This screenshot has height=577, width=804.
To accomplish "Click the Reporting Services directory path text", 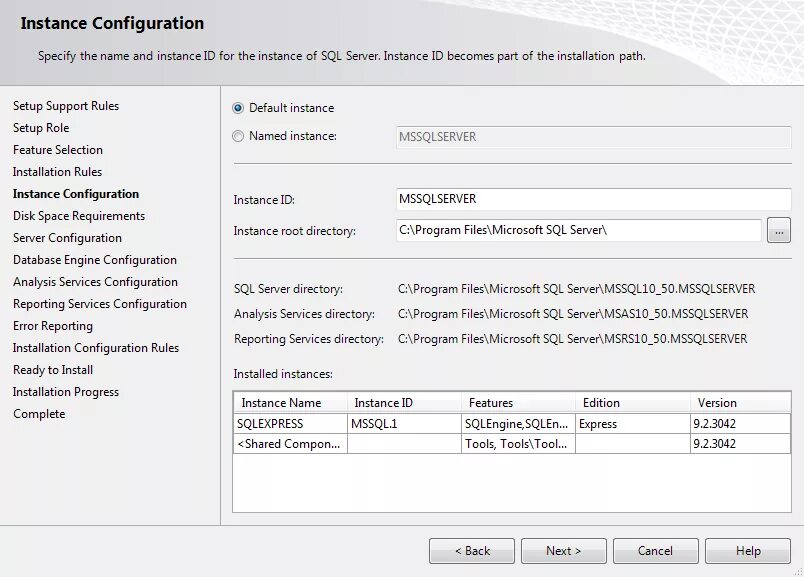I will click(x=572, y=339).
